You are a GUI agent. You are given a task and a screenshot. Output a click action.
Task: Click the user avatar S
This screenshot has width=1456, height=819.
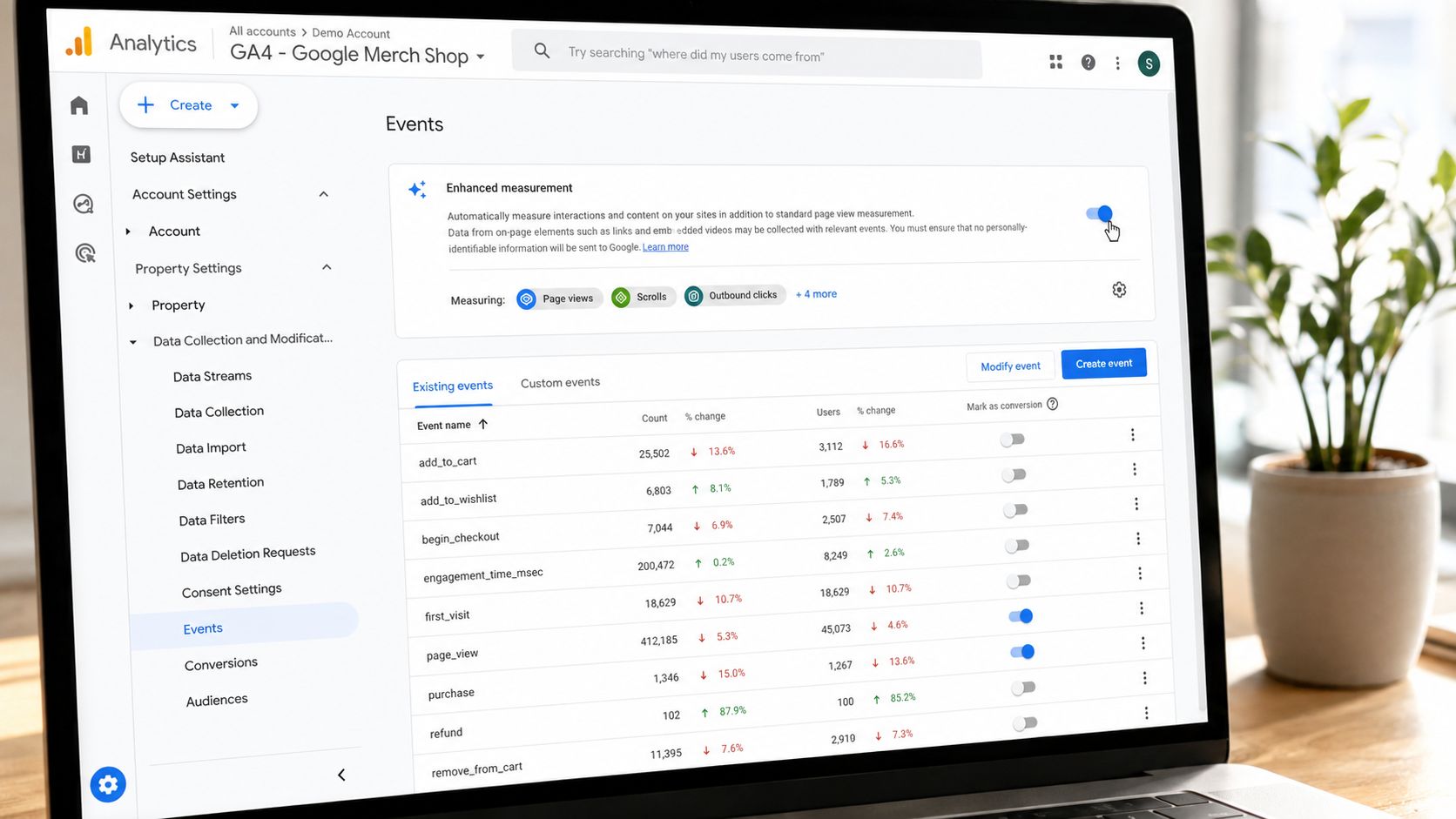1149,64
